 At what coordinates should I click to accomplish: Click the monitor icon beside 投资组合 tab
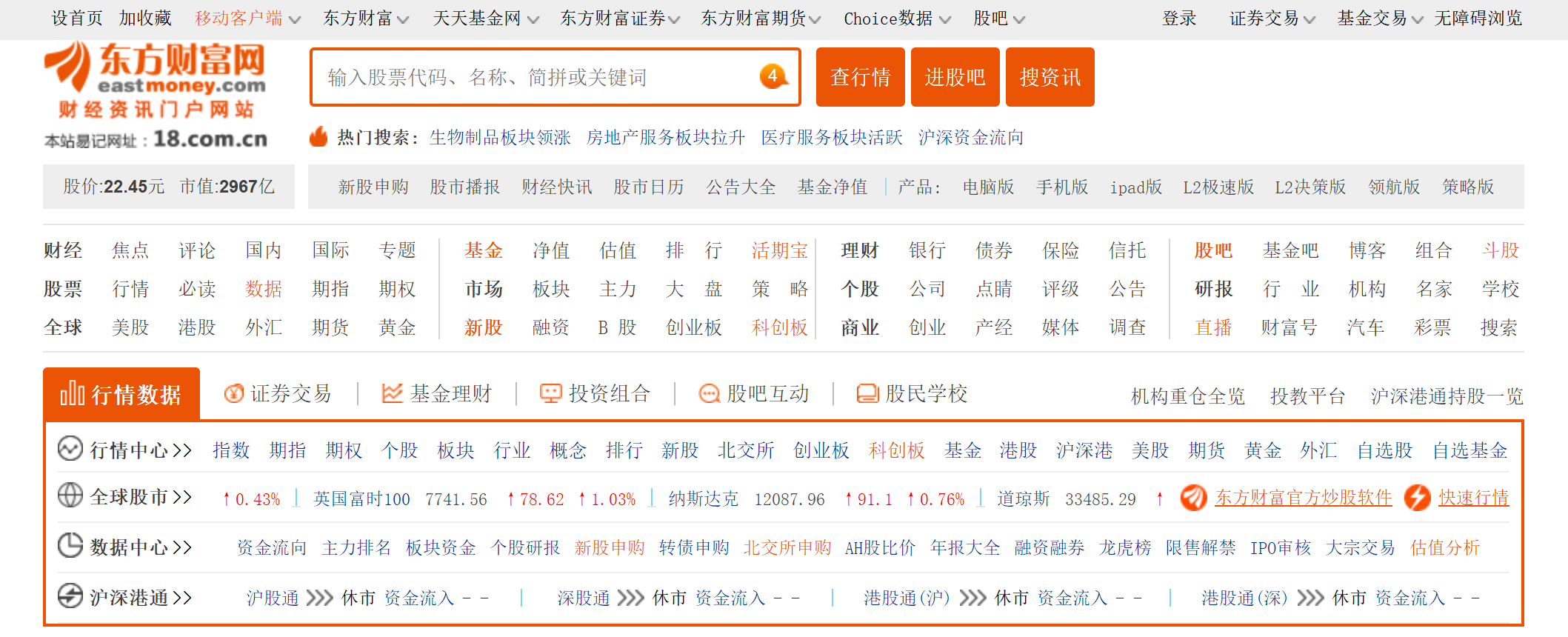[x=550, y=393]
